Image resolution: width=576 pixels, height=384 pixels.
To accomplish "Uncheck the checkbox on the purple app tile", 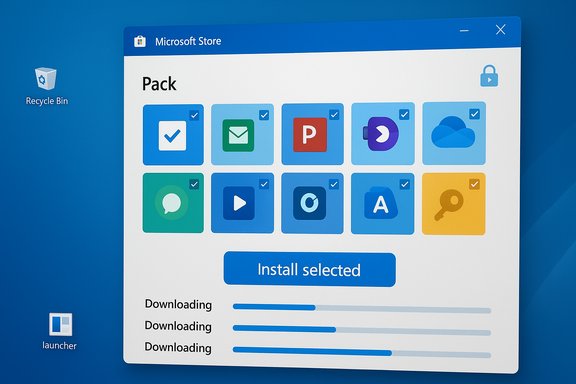I will (x=404, y=114).
